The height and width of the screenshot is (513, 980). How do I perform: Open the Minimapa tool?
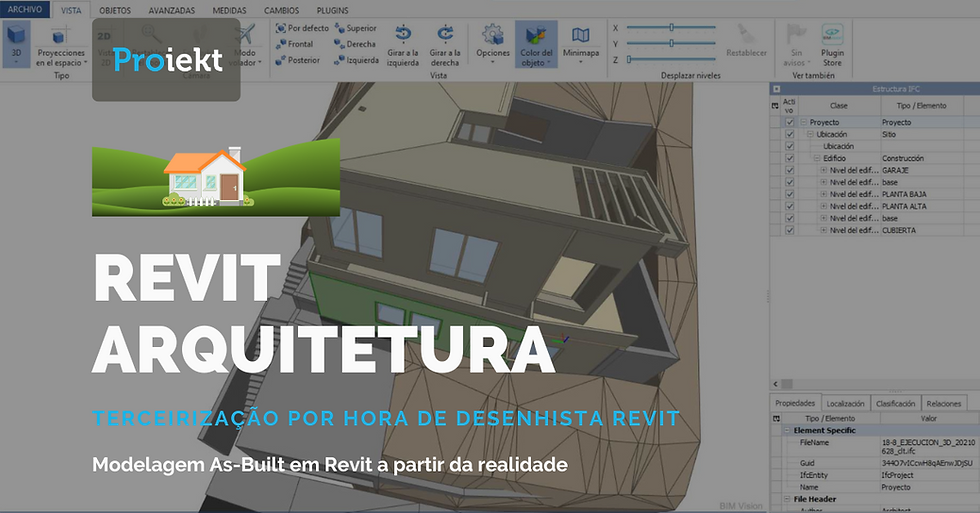coord(581,44)
